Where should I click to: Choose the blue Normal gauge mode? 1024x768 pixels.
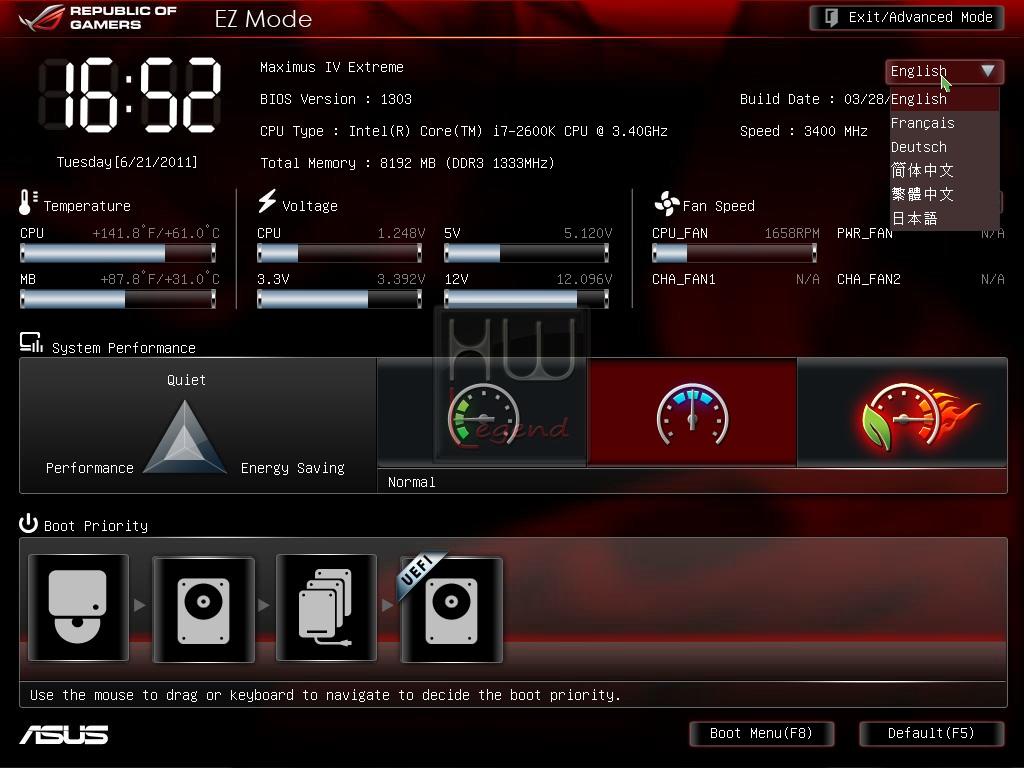pyautogui.click(x=692, y=413)
